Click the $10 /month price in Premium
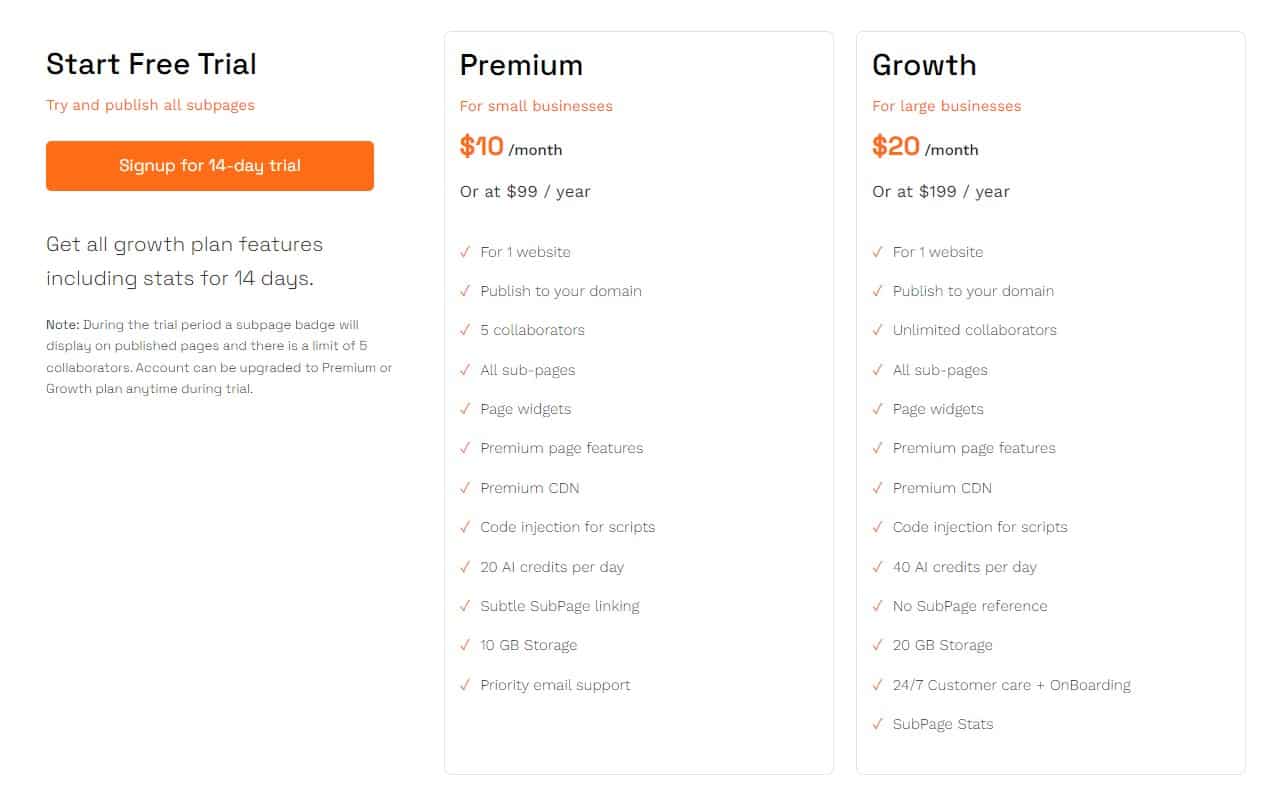Viewport: 1265px width, 792px height. point(510,146)
